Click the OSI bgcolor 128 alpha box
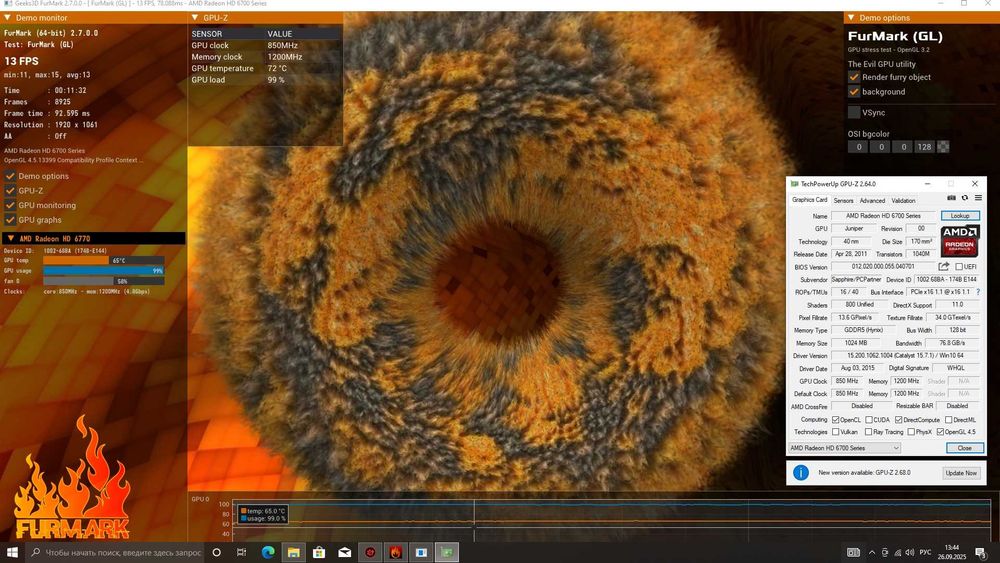 point(924,147)
